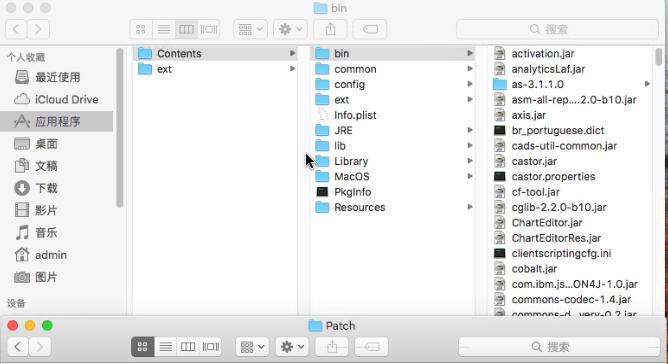The image size is (668, 364).
Task: Select ext folder in Contents column
Action: tap(393, 99)
